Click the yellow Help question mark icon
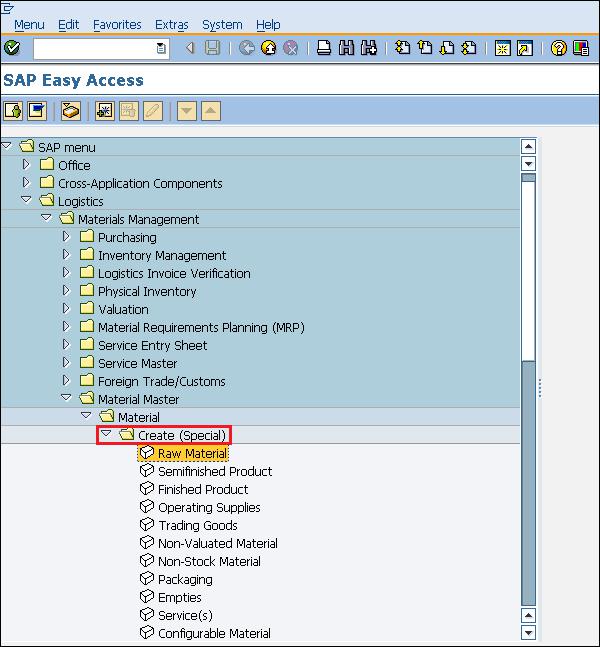 (x=559, y=48)
